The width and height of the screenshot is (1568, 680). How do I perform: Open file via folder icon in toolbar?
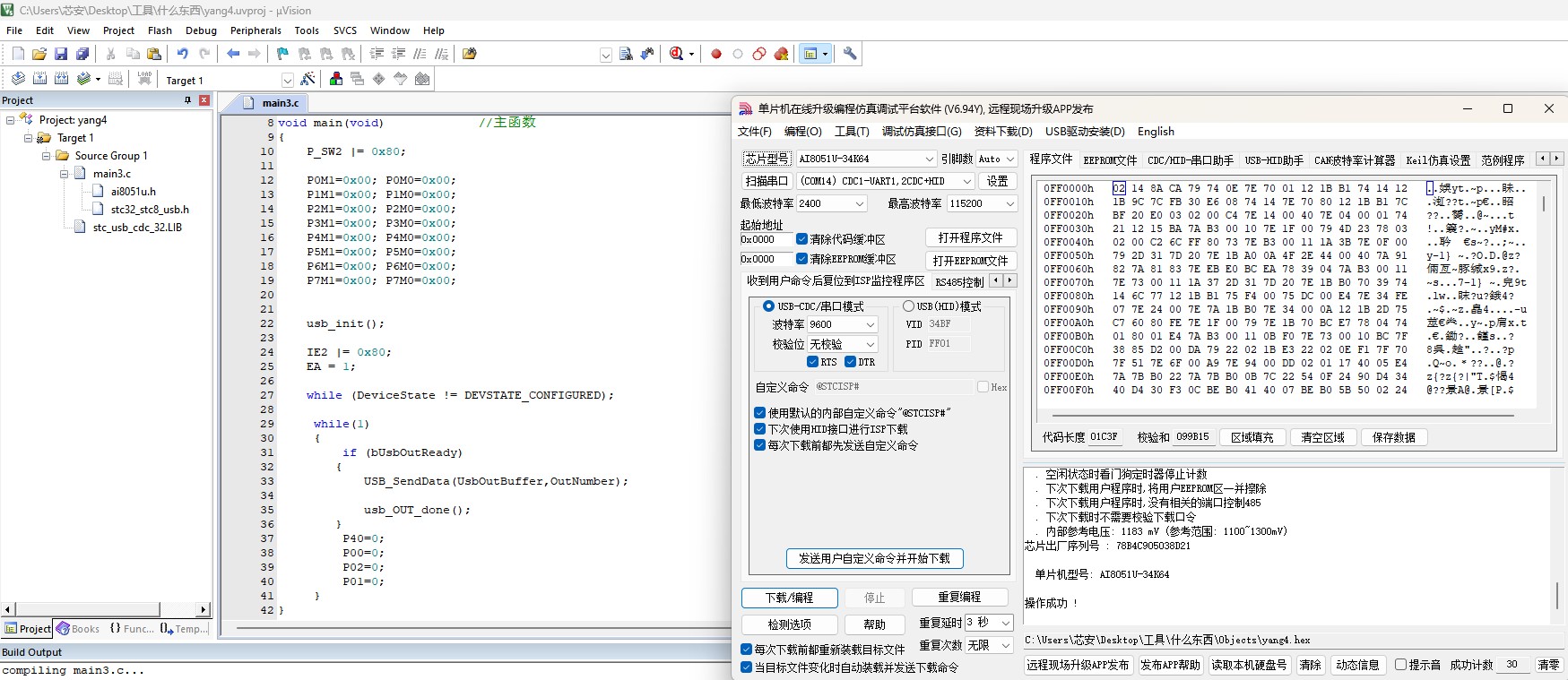[x=39, y=54]
